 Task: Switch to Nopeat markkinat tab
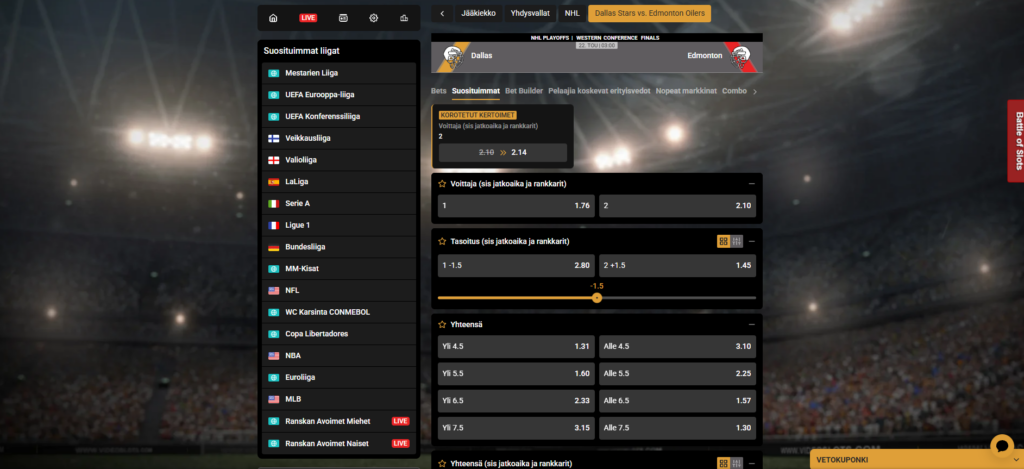686,91
